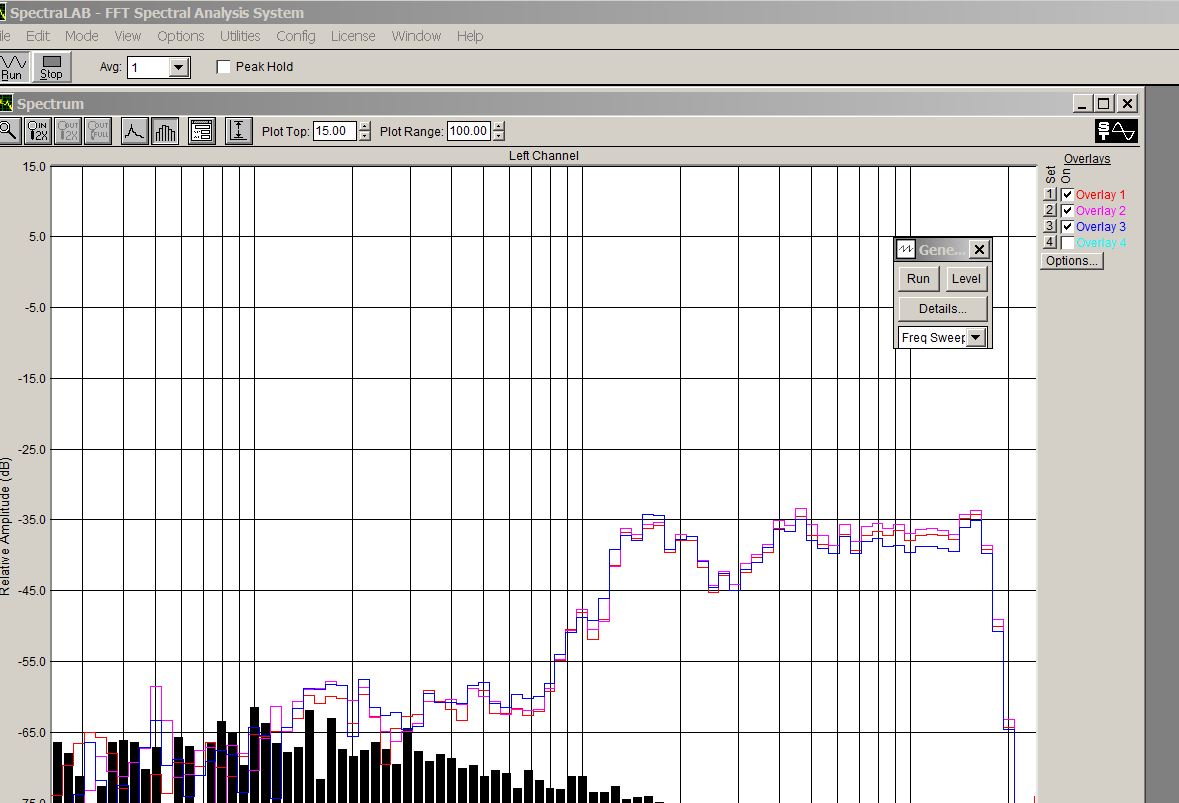Close the Generator floating window

[979, 250]
